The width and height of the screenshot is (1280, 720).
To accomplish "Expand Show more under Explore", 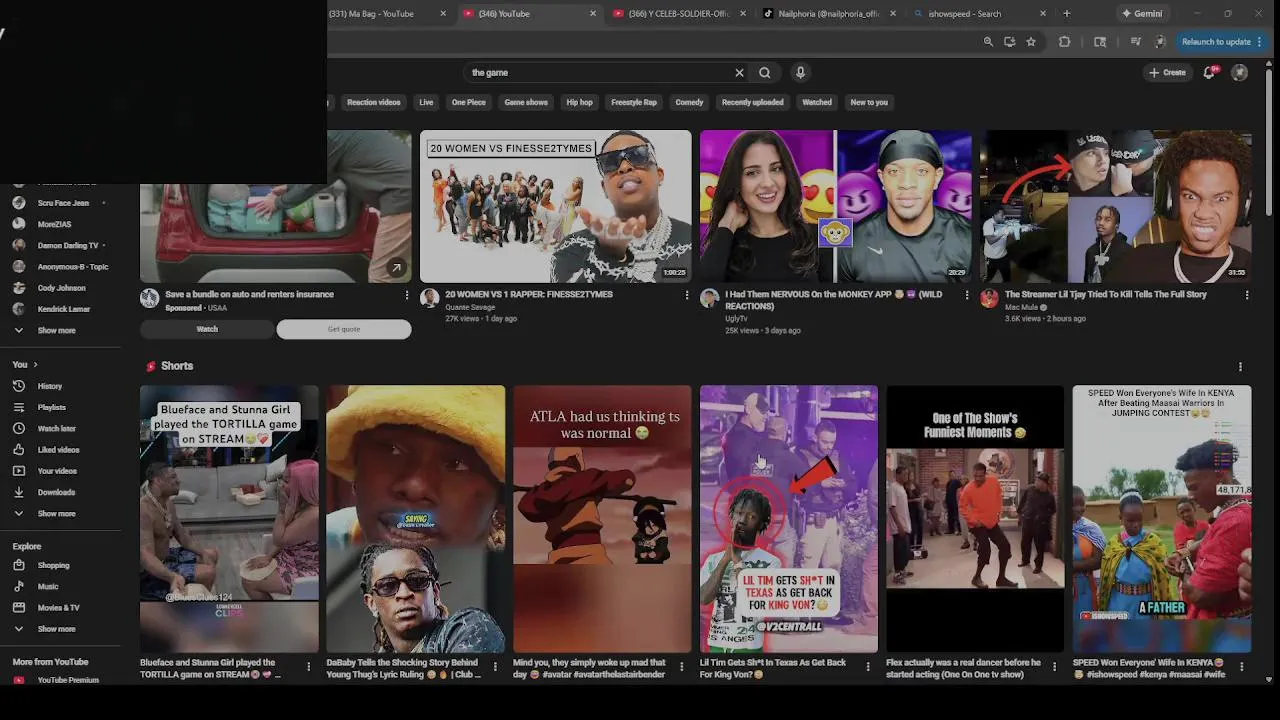I will (56, 629).
